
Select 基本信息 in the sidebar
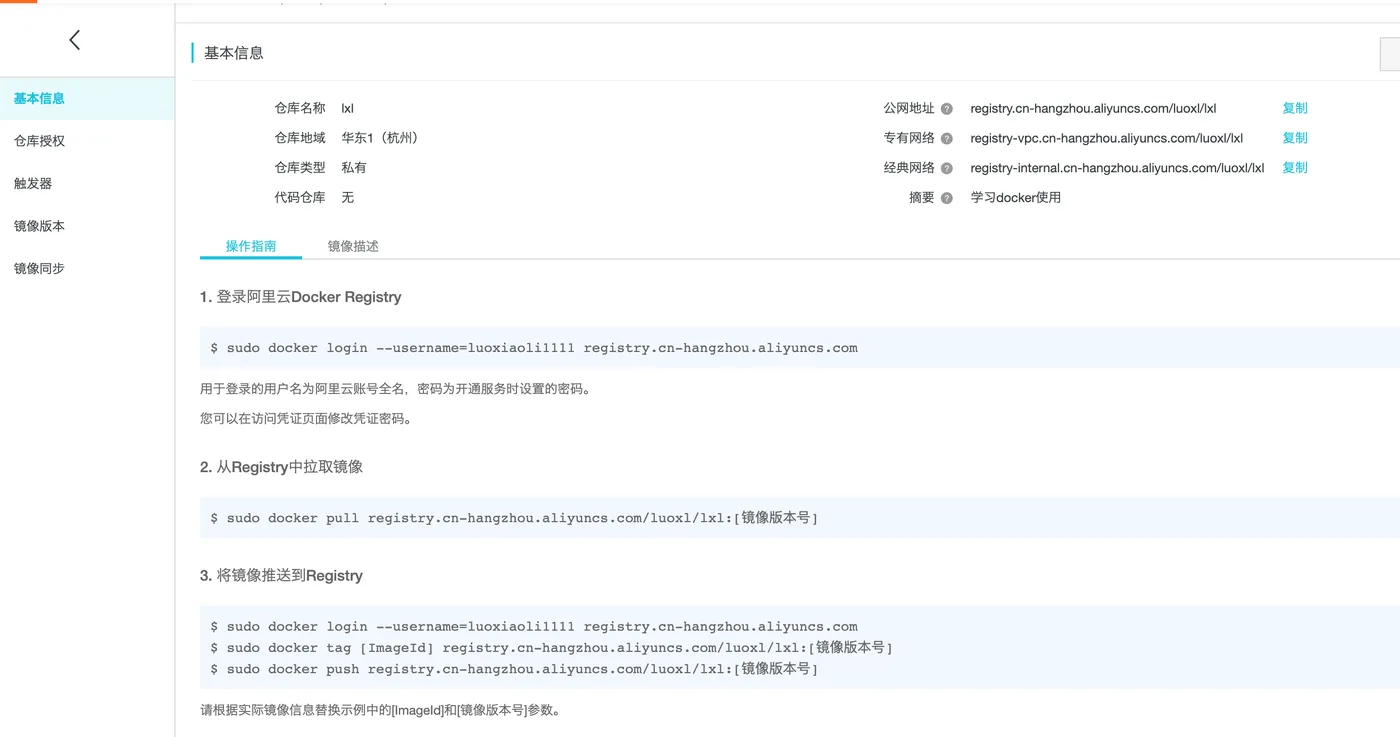click(87, 98)
